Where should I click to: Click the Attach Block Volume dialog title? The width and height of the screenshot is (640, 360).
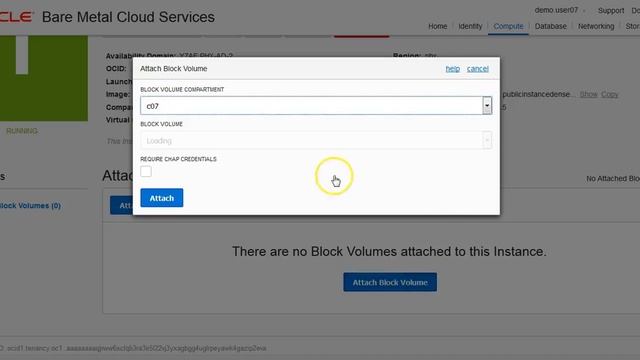[173, 69]
